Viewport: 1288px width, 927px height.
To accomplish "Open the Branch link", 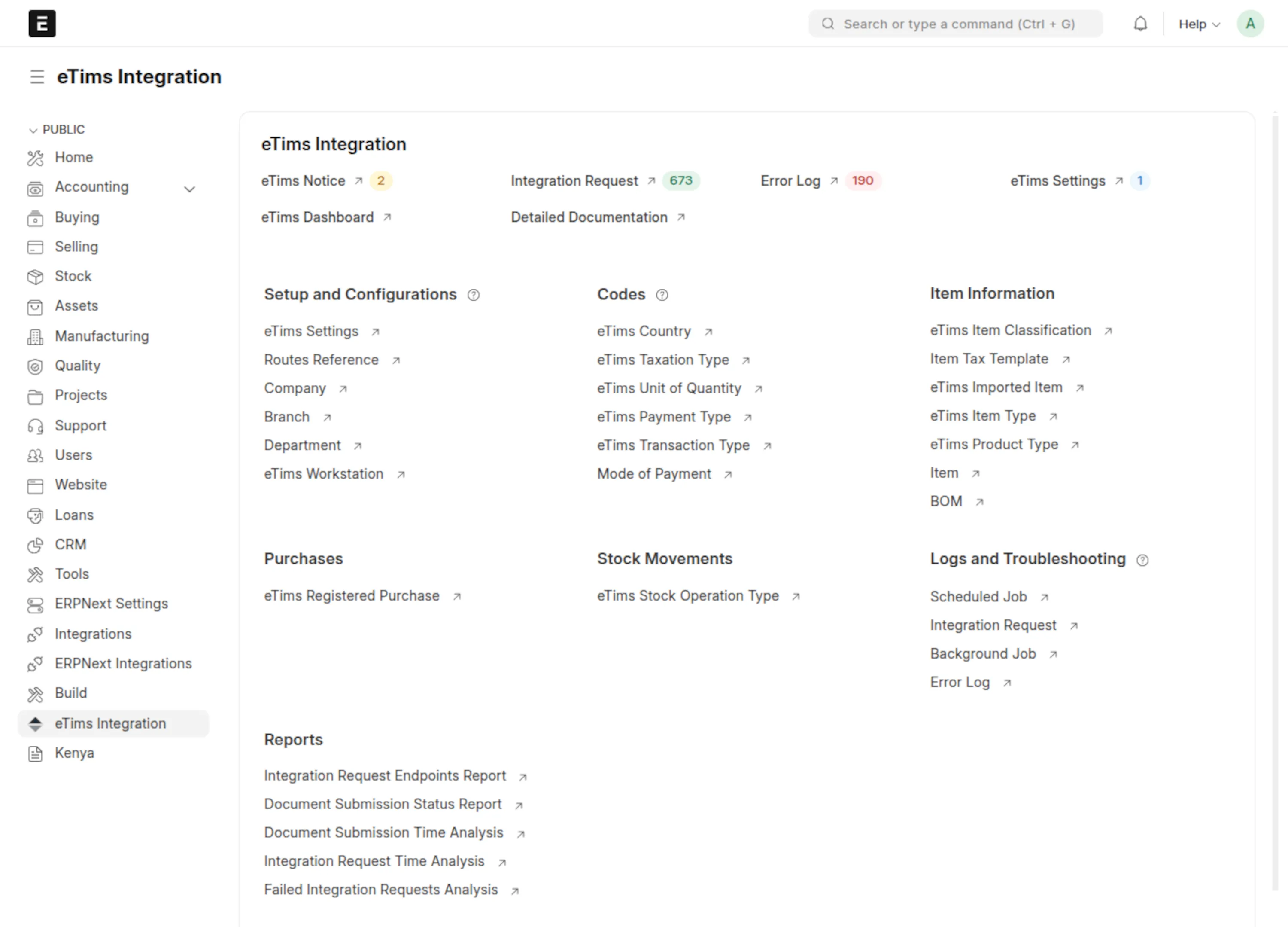I will point(287,417).
